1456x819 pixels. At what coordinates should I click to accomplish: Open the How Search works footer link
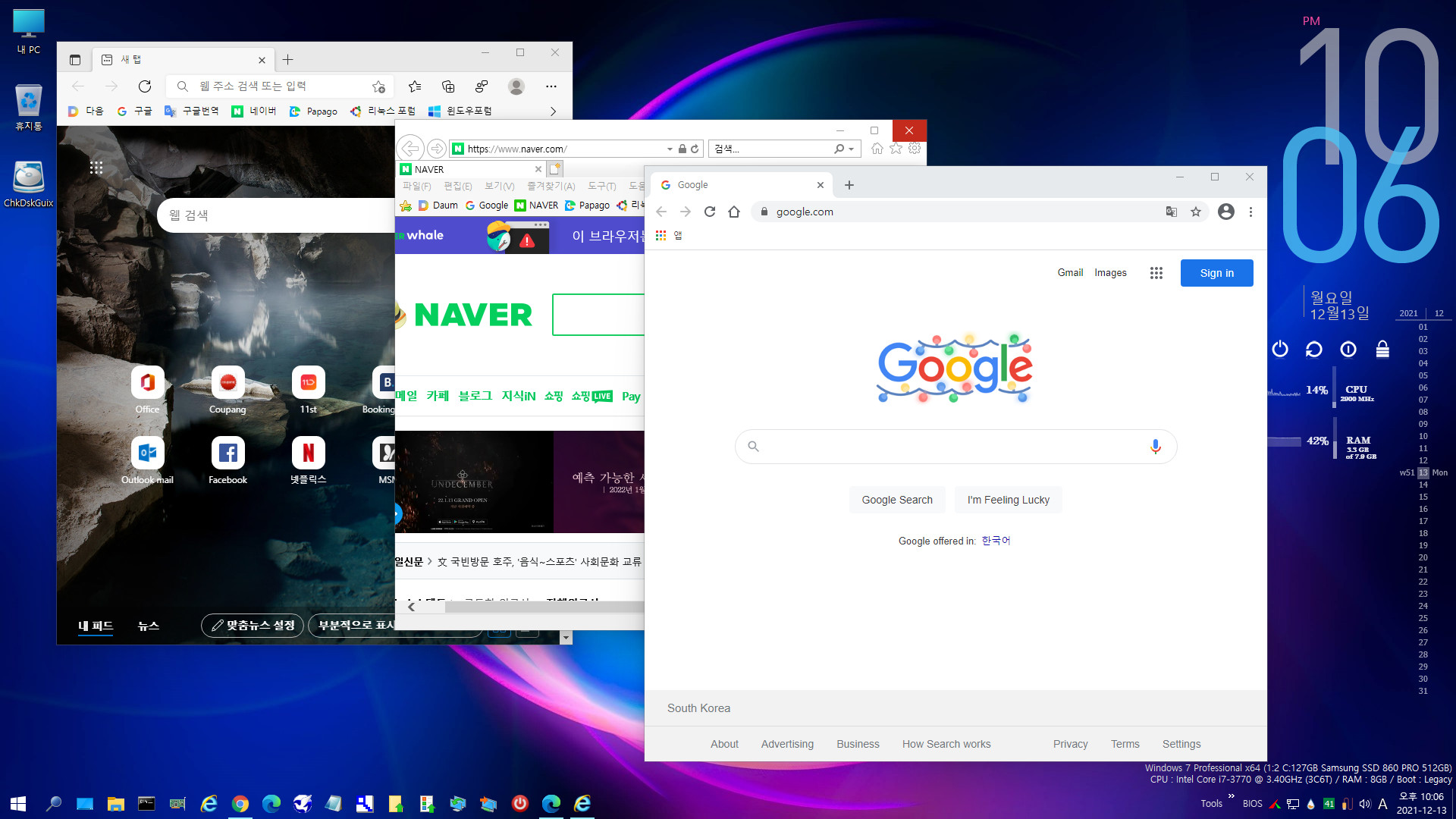pos(946,744)
